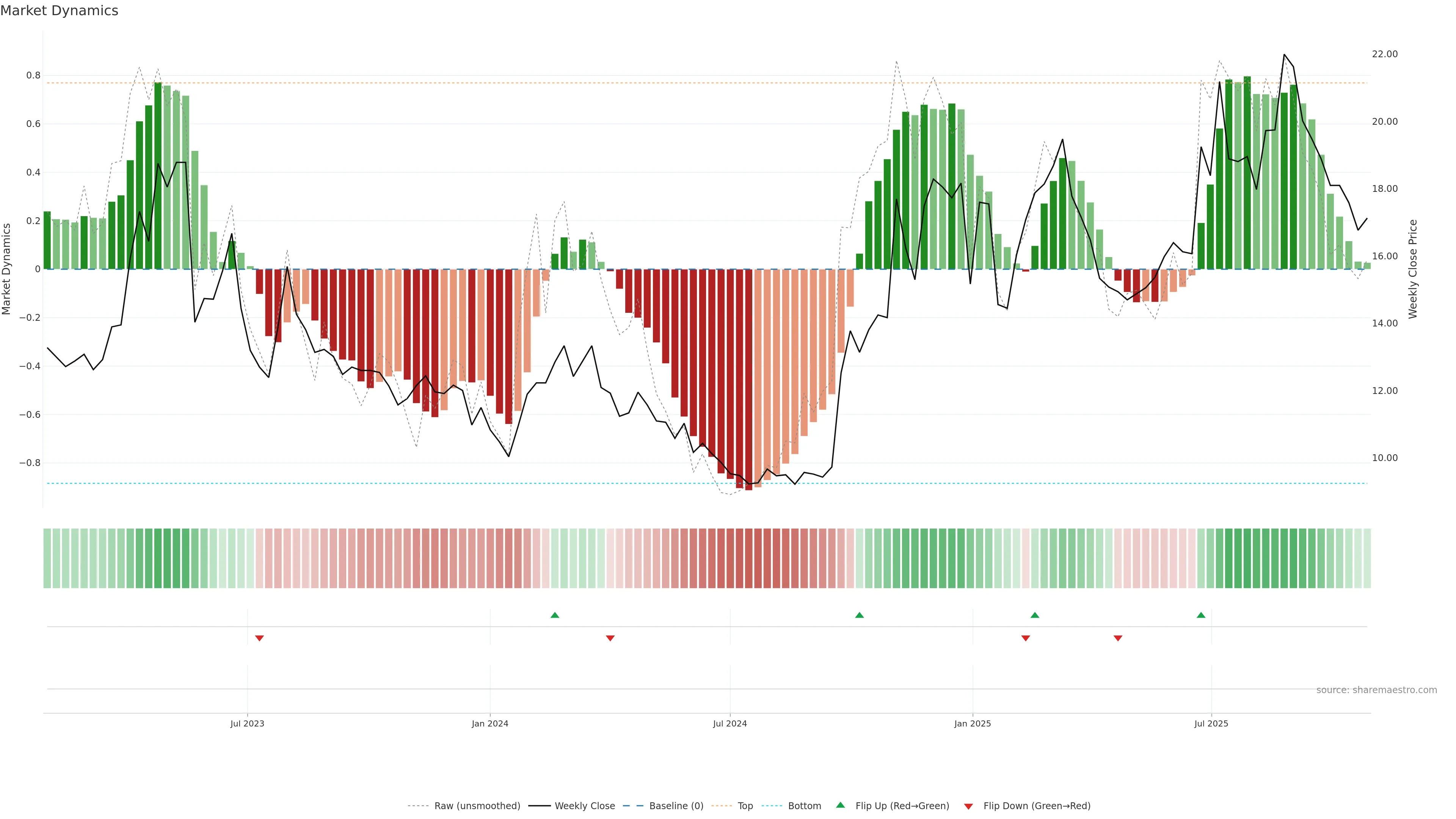This screenshot has height=819, width=1456.
Task: Click the red triangle icon in the Flip Down legend
Action: point(968,806)
